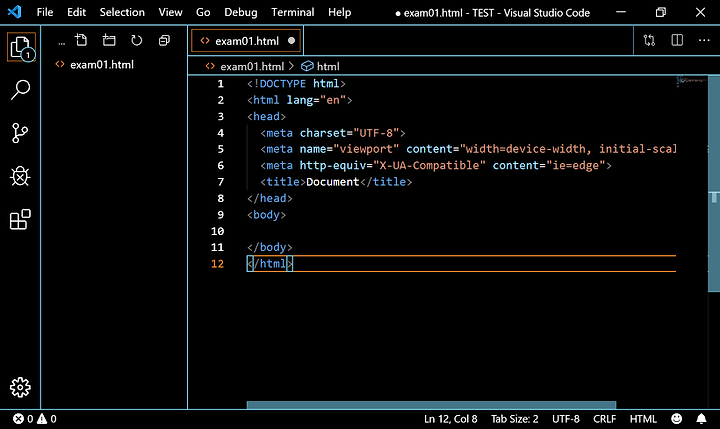Open the Edit menu
This screenshot has width=720, height=429.
[76, 12]
